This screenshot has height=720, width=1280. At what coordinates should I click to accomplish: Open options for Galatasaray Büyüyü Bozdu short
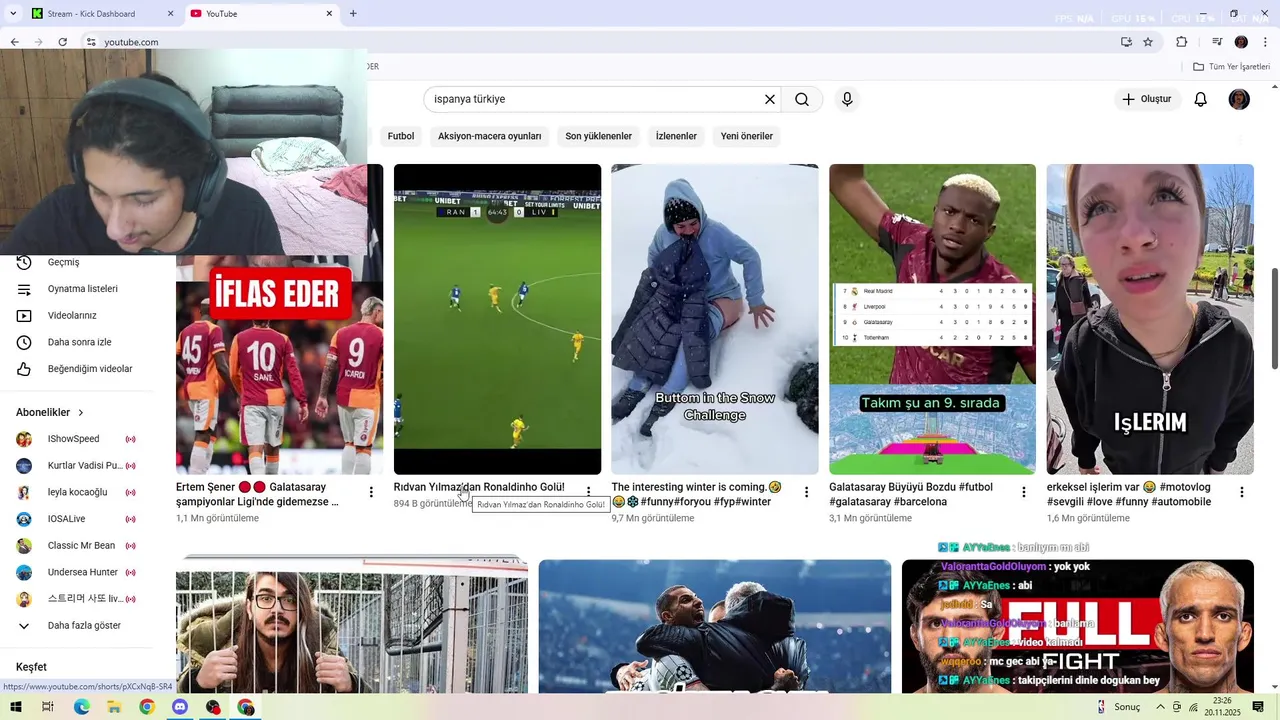coord(1024,492)
